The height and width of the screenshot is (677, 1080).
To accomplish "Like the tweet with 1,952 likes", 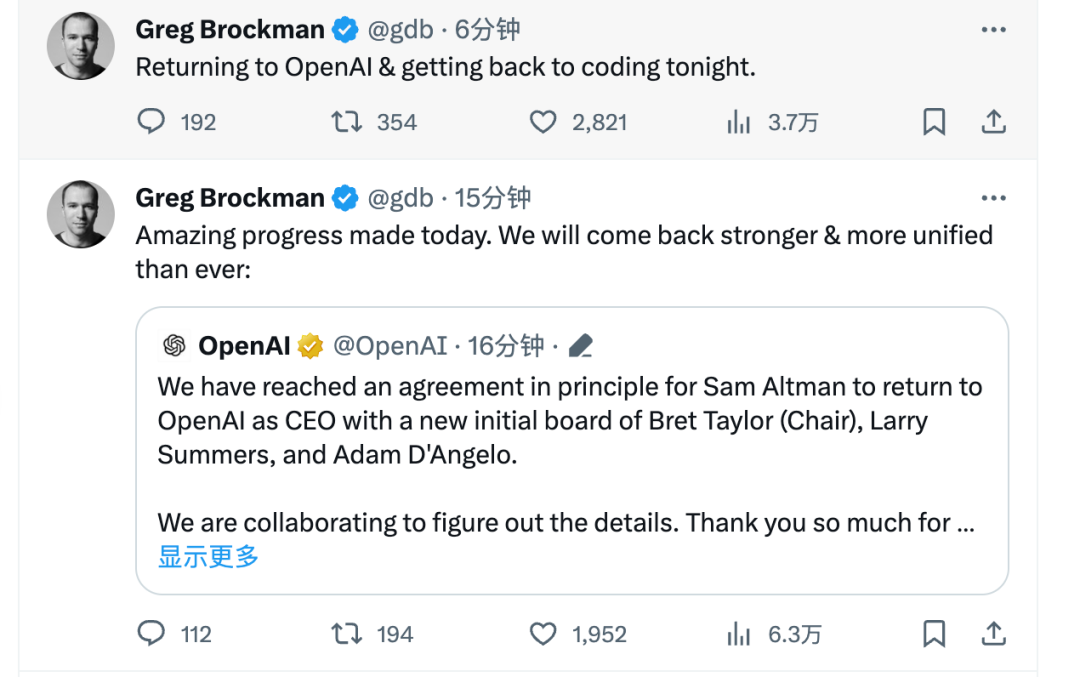I will coord(543,634).
